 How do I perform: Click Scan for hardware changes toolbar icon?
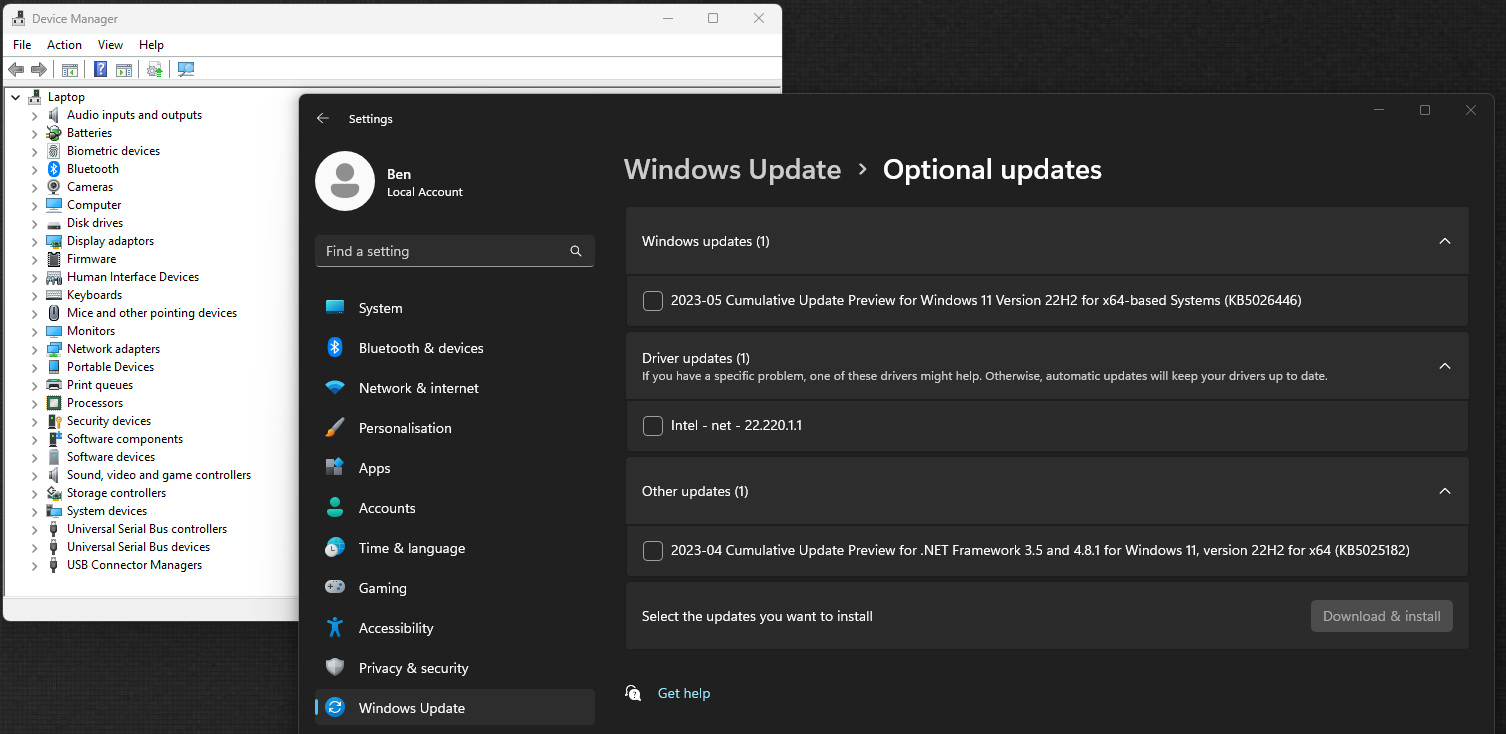[x=186, y=69]
